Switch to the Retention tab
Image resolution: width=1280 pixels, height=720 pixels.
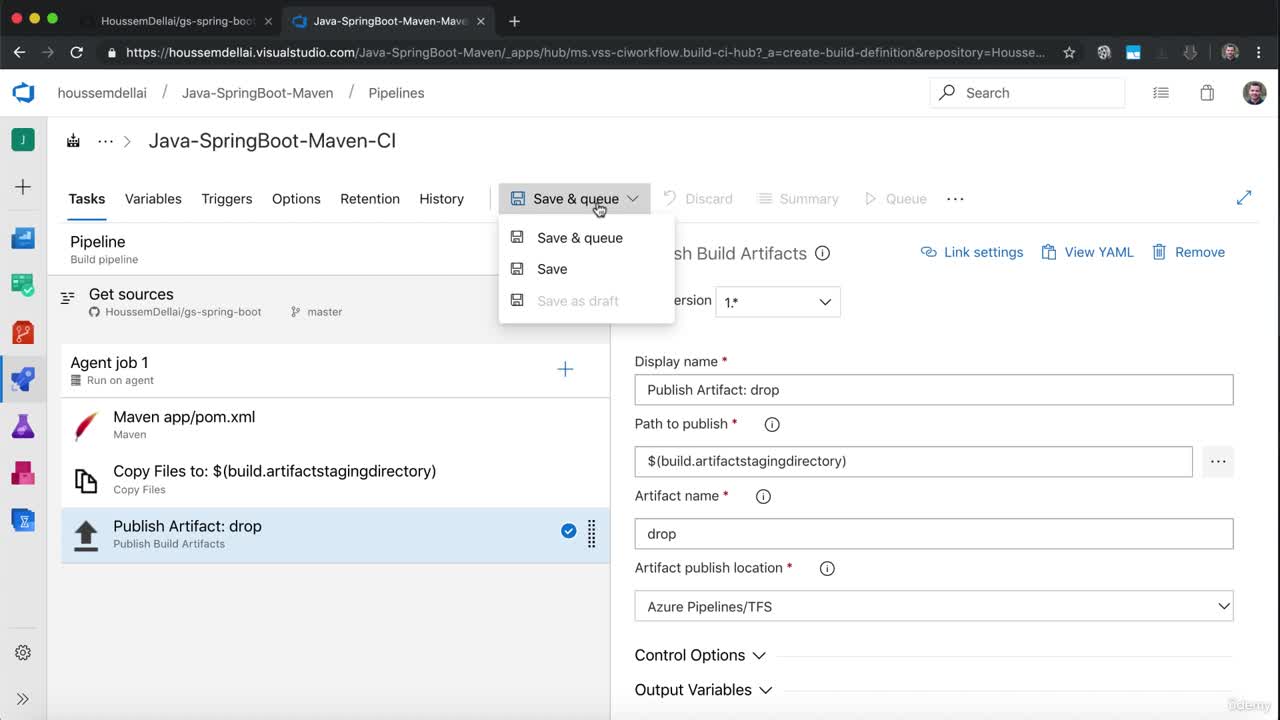(x=370, y=199)
